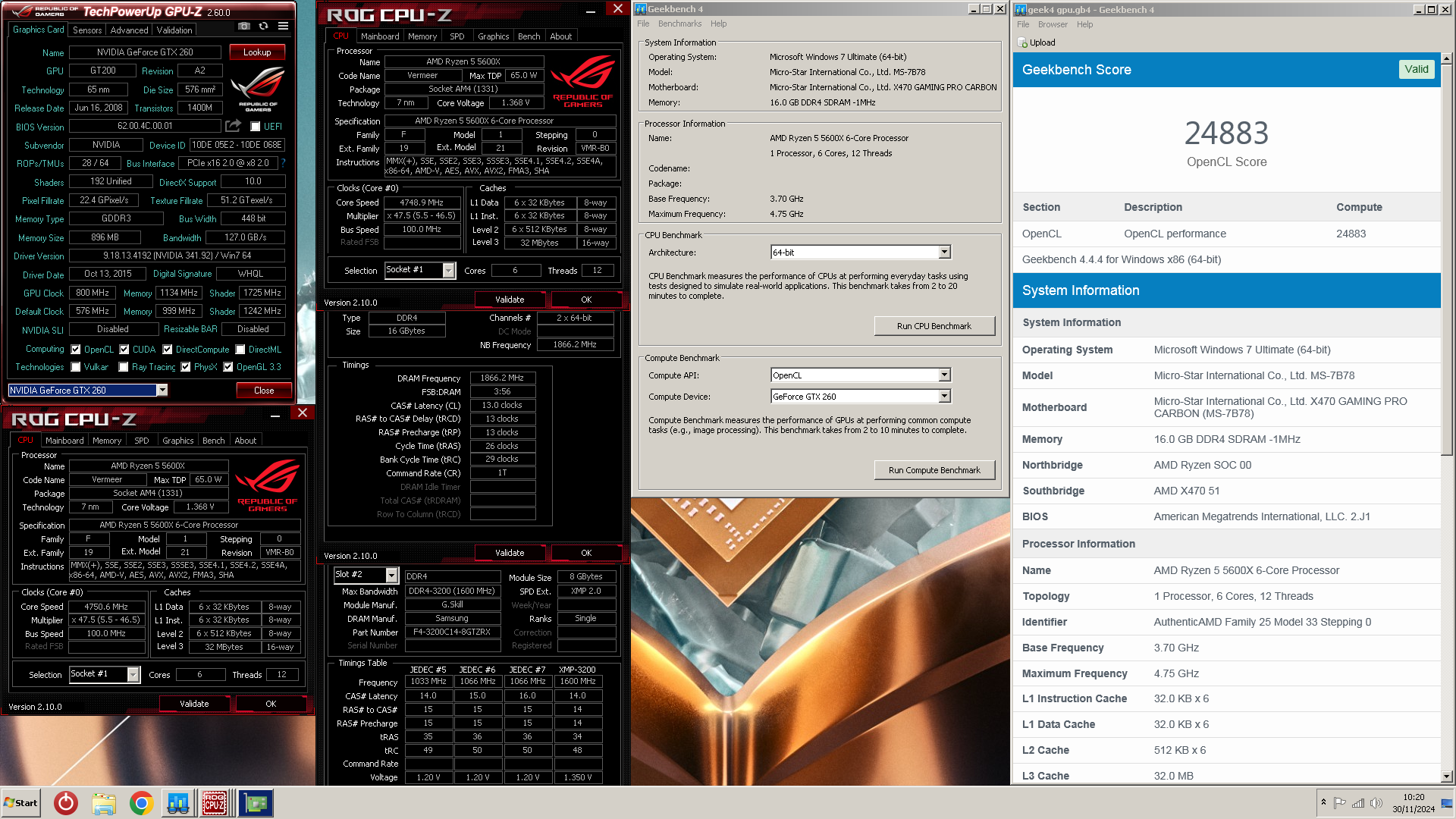This screenshot has width=1456, height=819.
Task: Click Geekbench browser scrollbar down arrow
Action: coord(1447,777)
